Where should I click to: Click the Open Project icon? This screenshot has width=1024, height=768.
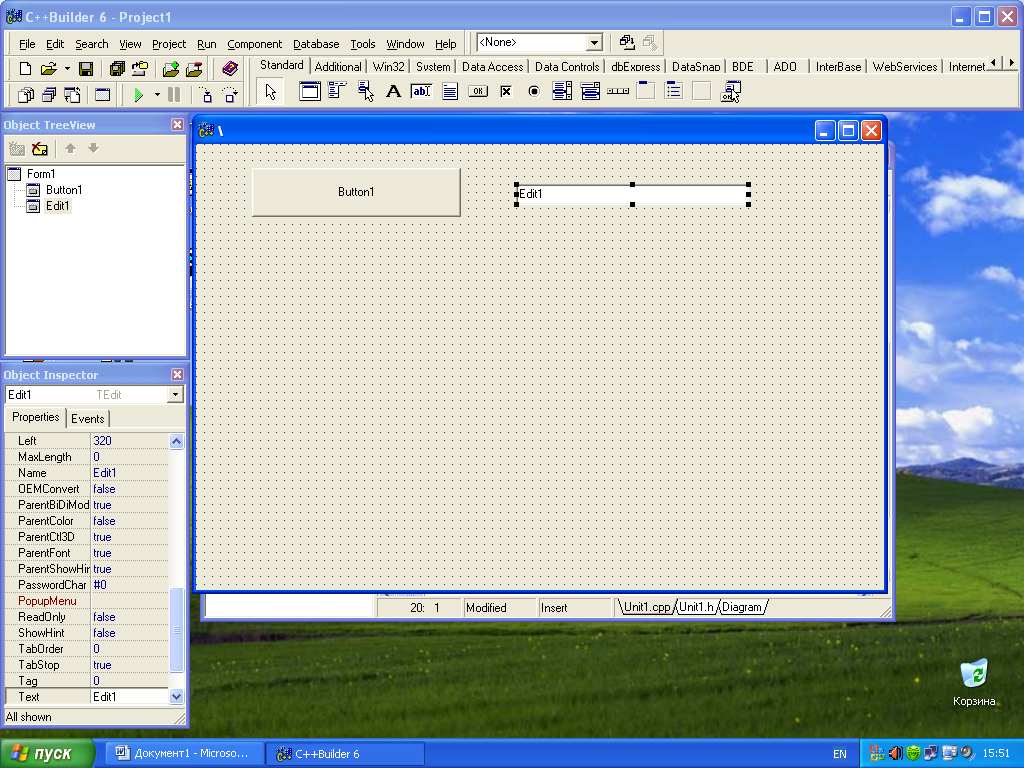tap(140, 69)
